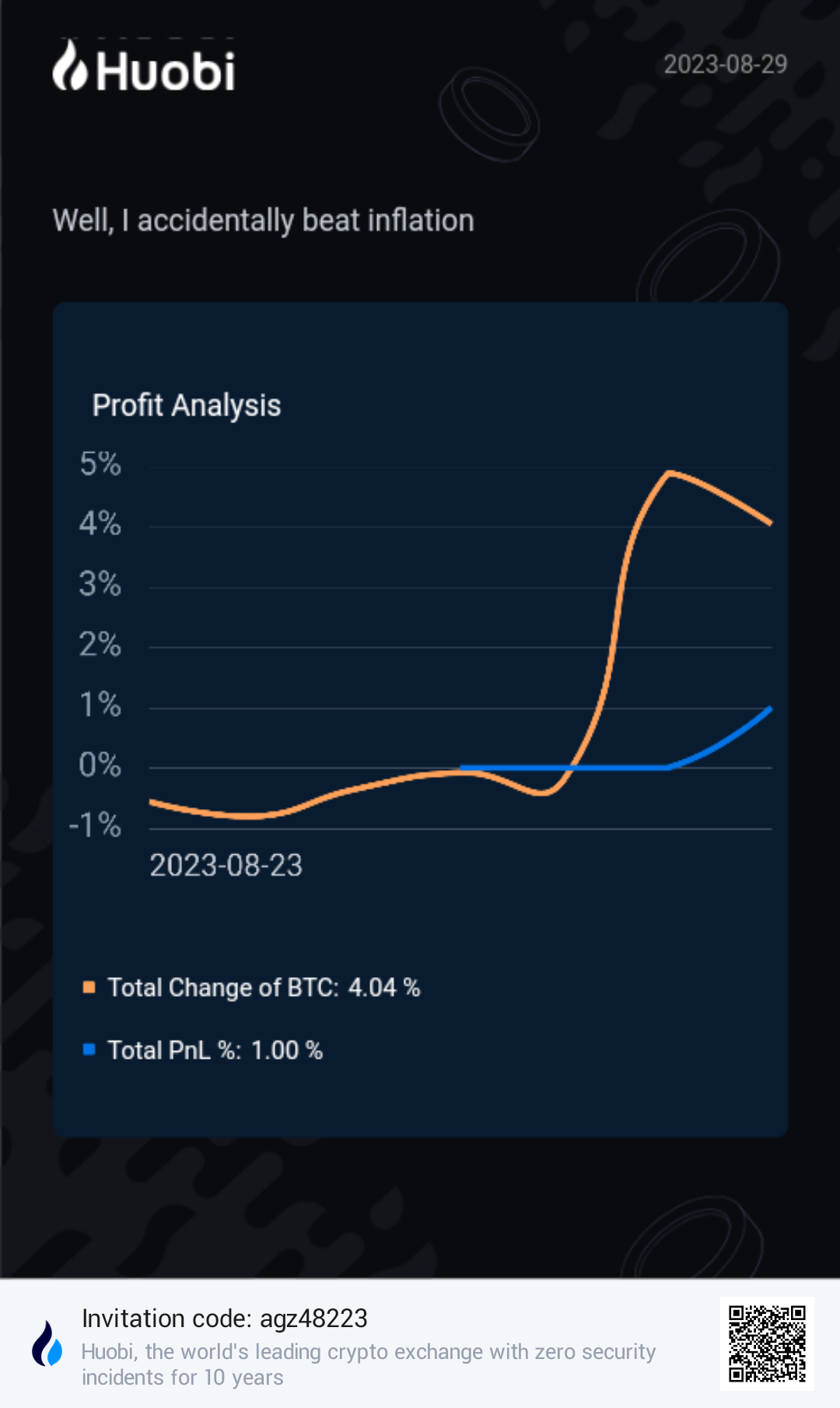Screen dimensions: 840x1408
Task: Click the blue Huobi flame footer icon
Action: pos(47,1343)
